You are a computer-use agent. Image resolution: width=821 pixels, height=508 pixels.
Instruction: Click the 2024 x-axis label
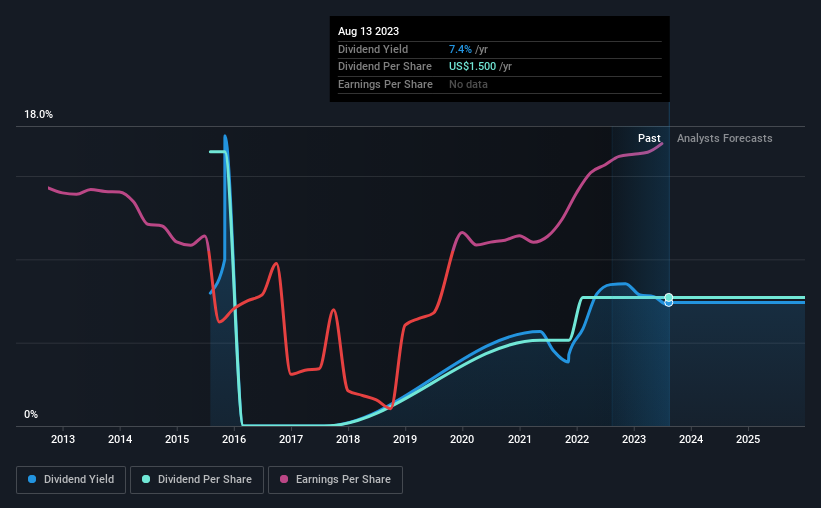pyautogui.click(x=691, y=439)
